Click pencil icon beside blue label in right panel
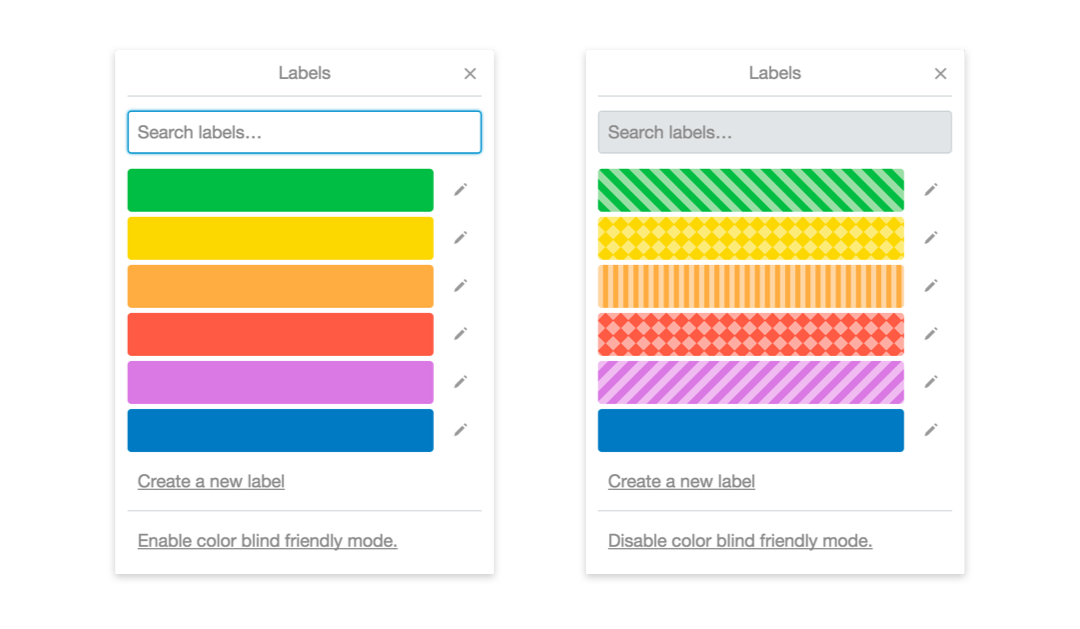This screenshot has width=1080, height=629. [x=931, y=430]
